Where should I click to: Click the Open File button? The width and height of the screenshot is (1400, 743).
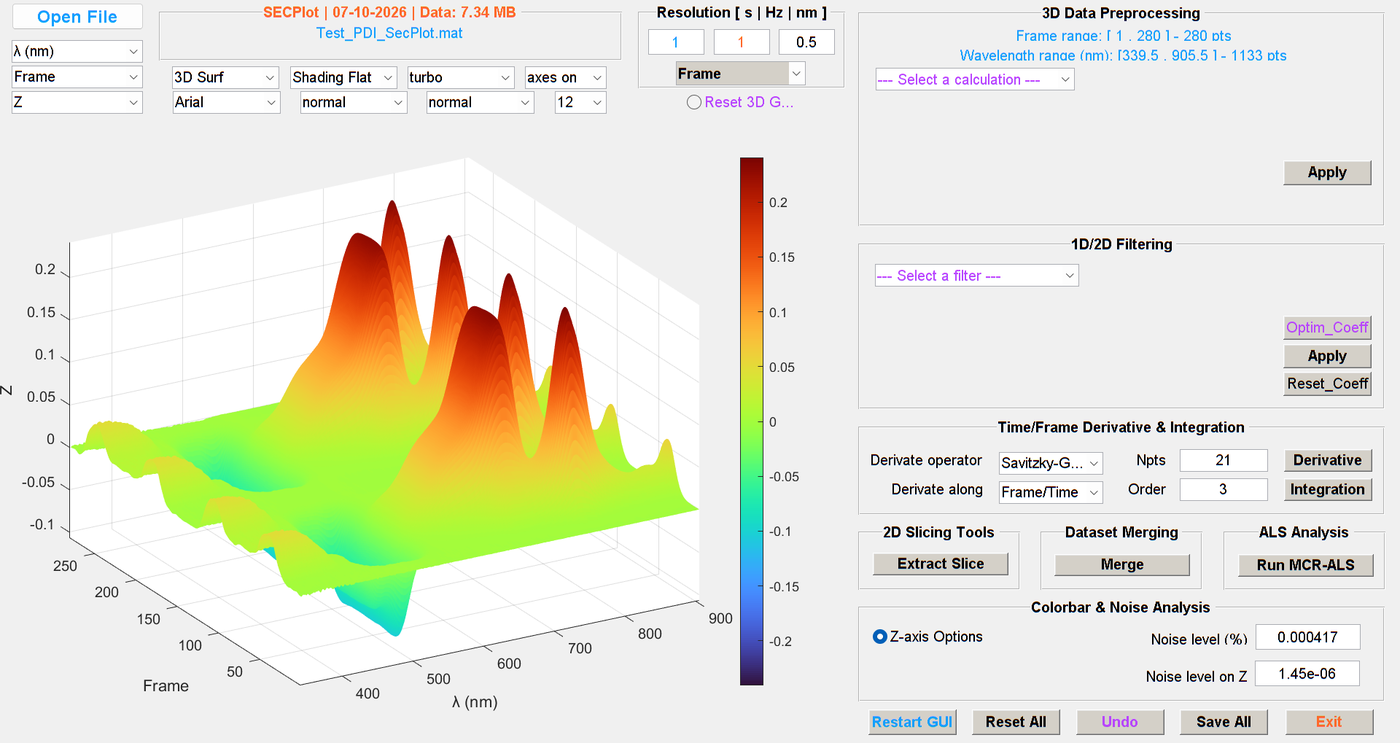click(x=77, y=17)
